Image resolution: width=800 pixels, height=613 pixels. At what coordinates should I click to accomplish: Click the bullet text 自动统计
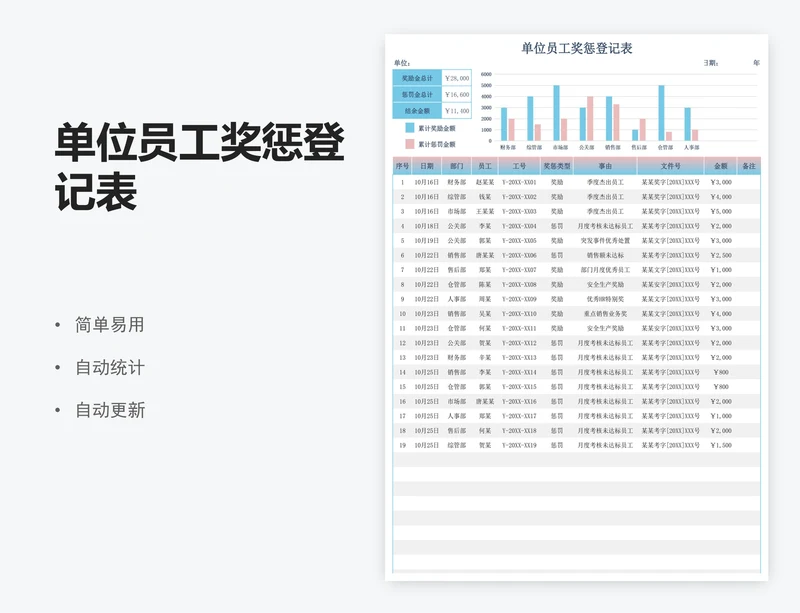110,367
